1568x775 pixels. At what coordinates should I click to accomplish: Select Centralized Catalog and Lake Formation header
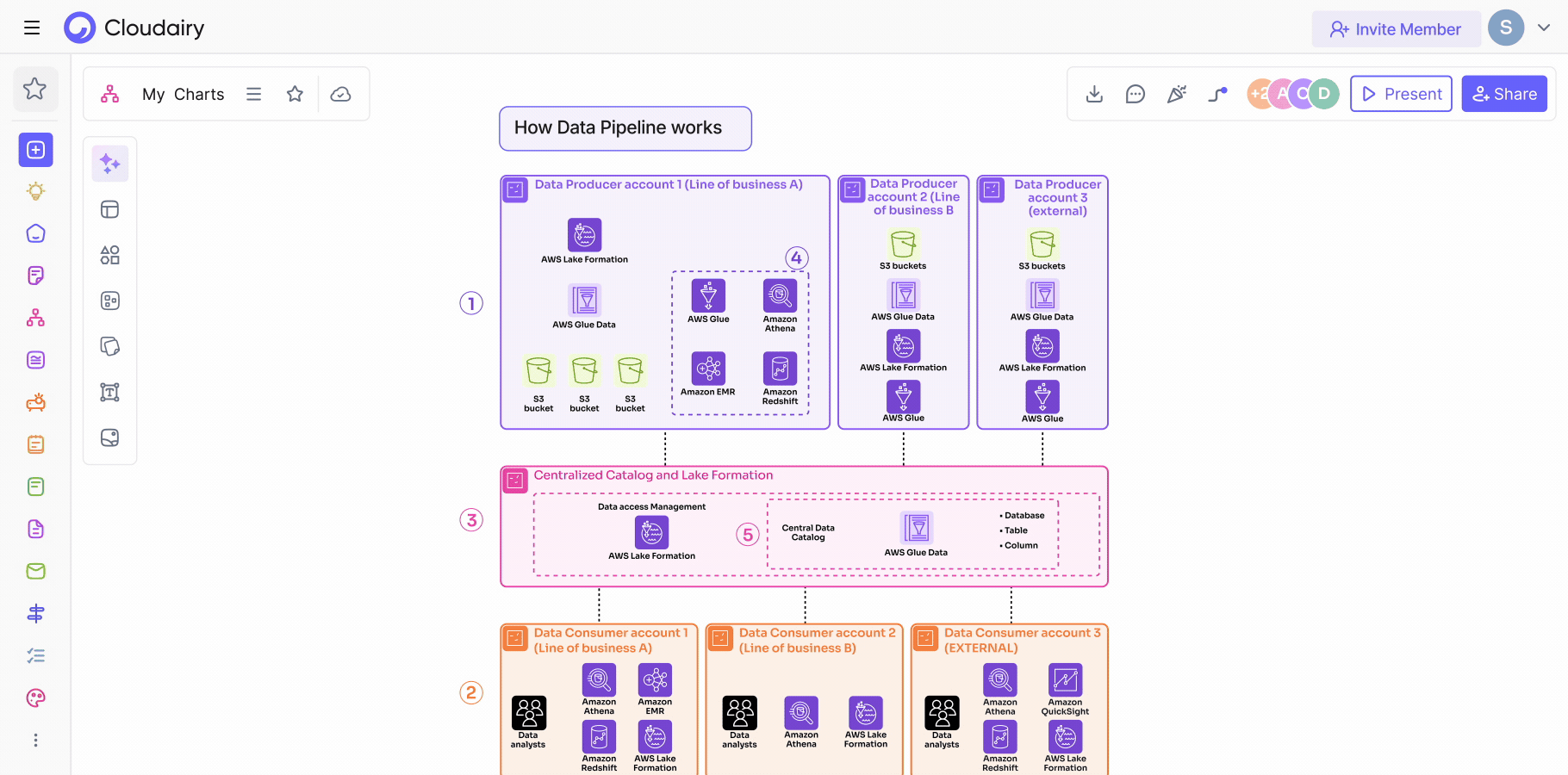pyautogui.click(x=653, y=475)
